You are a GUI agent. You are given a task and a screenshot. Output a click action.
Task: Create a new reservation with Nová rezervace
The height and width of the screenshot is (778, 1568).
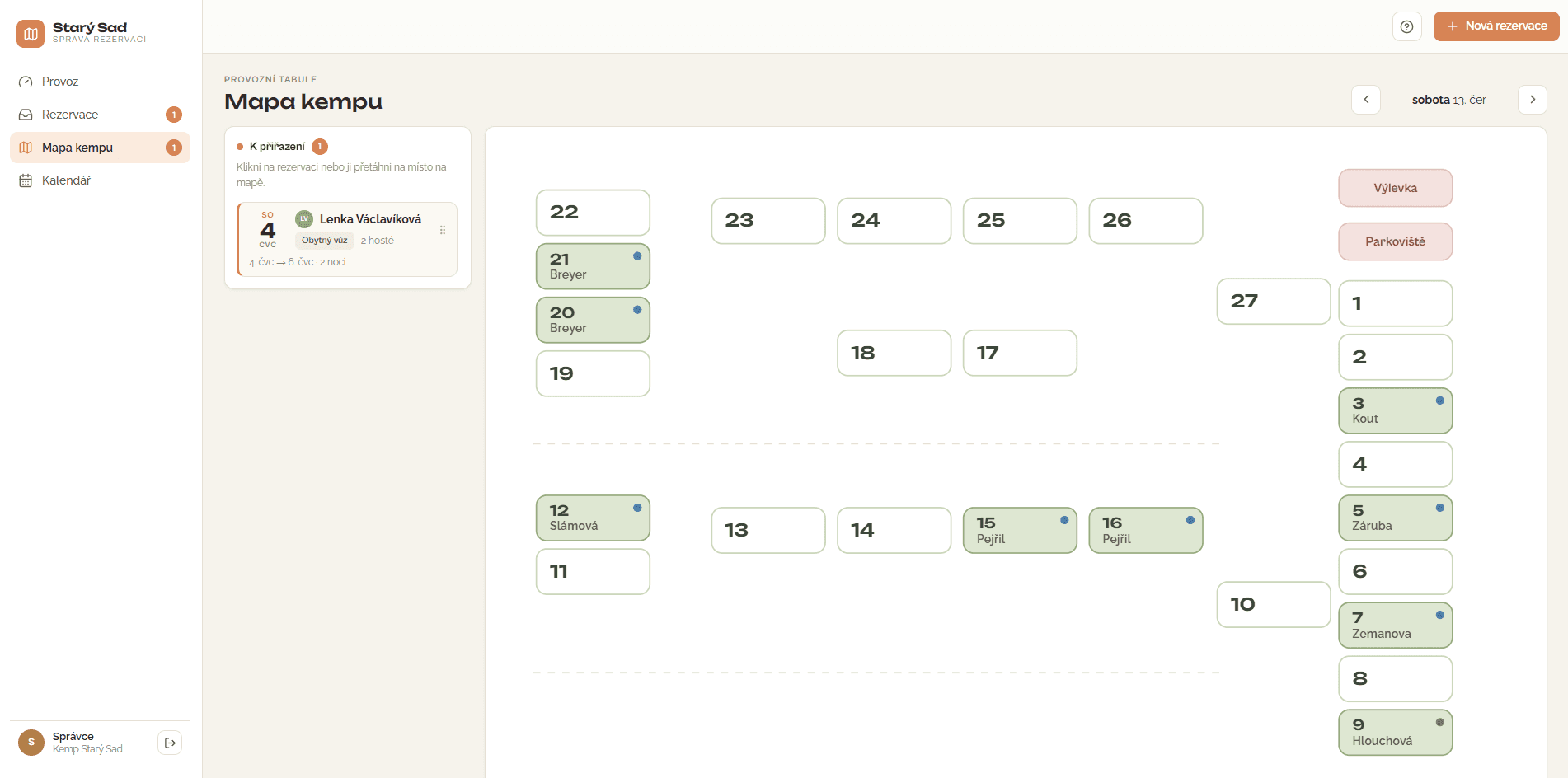[1496, 26]
